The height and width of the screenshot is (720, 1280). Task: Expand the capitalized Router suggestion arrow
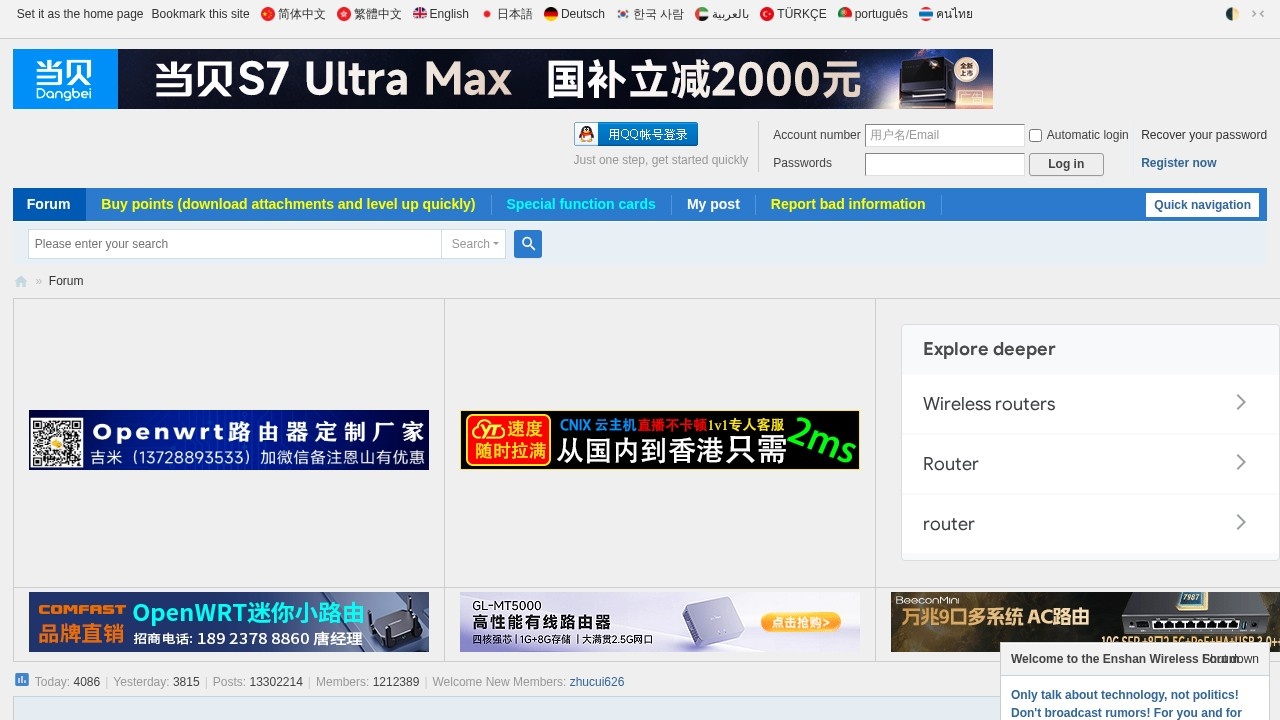tap(1240, 463)
